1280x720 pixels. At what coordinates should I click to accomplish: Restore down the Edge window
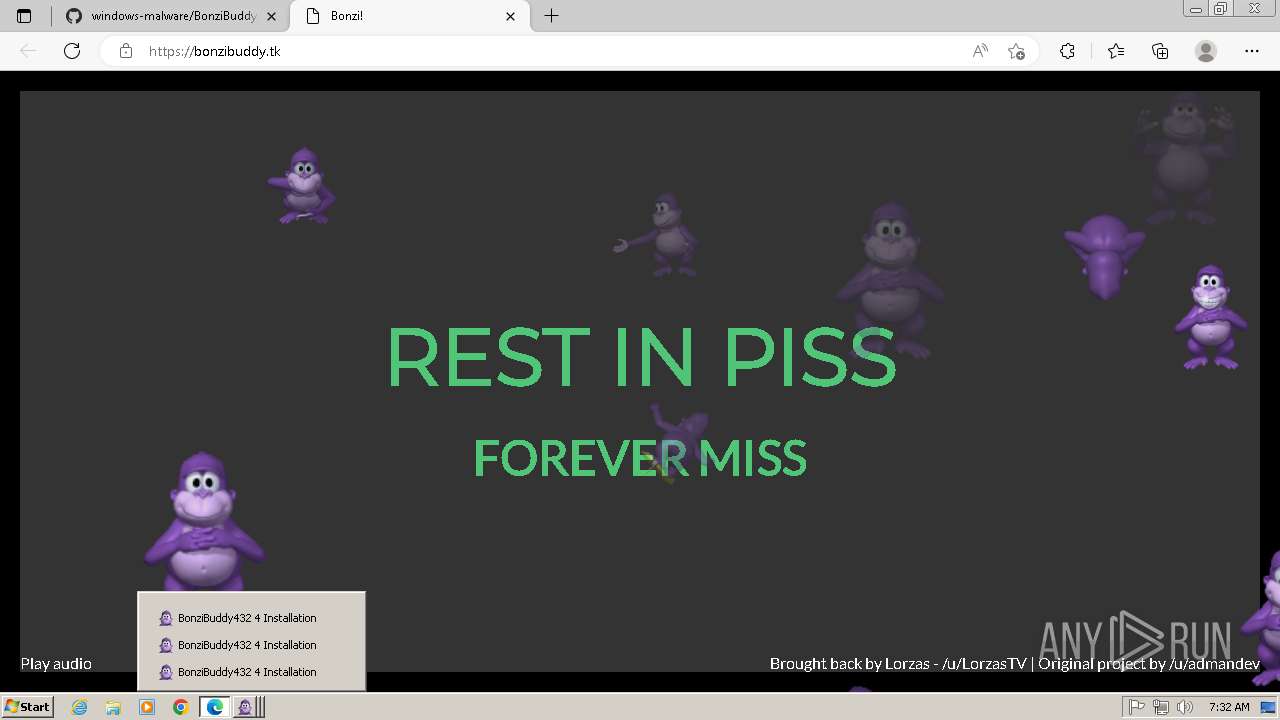point(1220,9)
